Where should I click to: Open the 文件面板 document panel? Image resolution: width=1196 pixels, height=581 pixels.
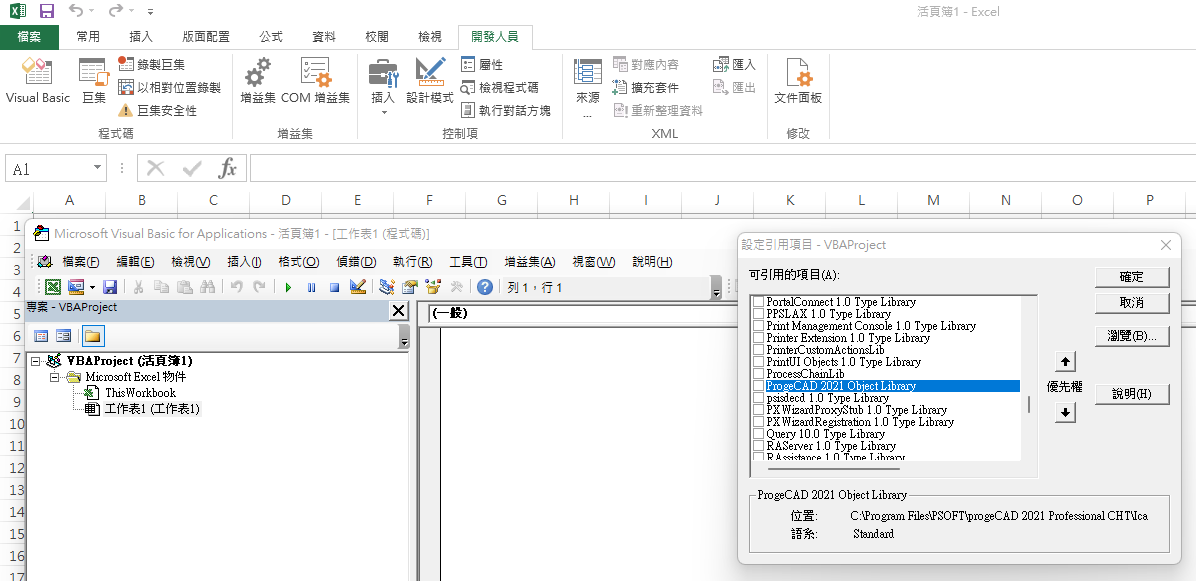[798, 82]
